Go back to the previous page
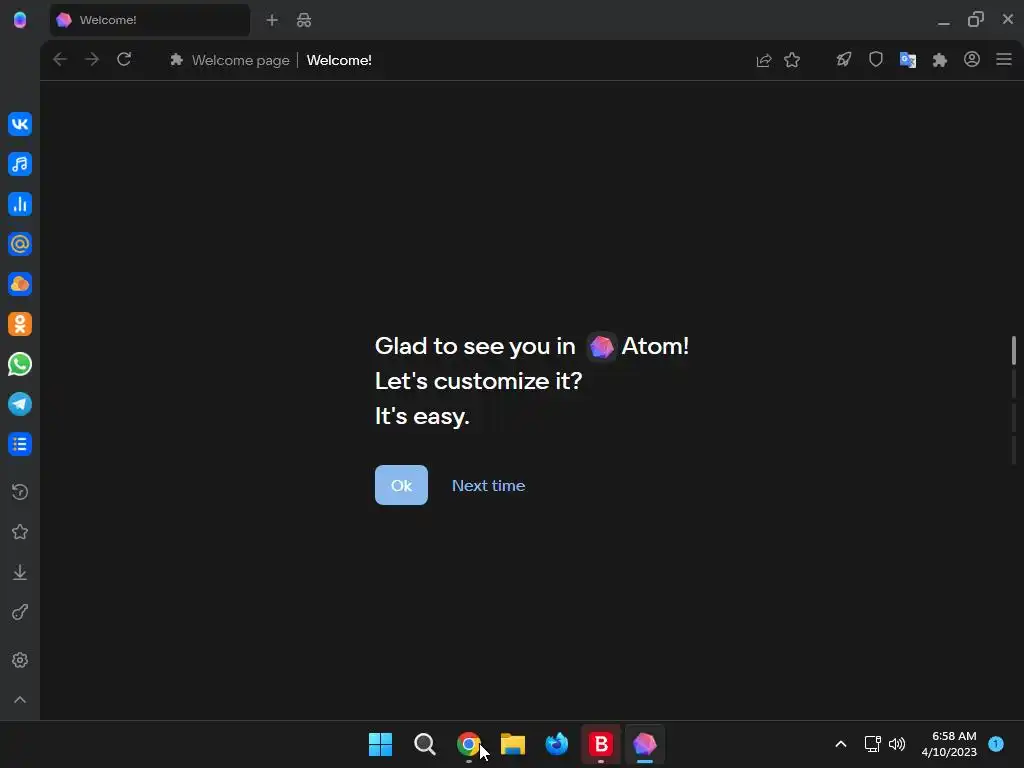The width and height of the screenshot is (1024, 768). point(60,59)
